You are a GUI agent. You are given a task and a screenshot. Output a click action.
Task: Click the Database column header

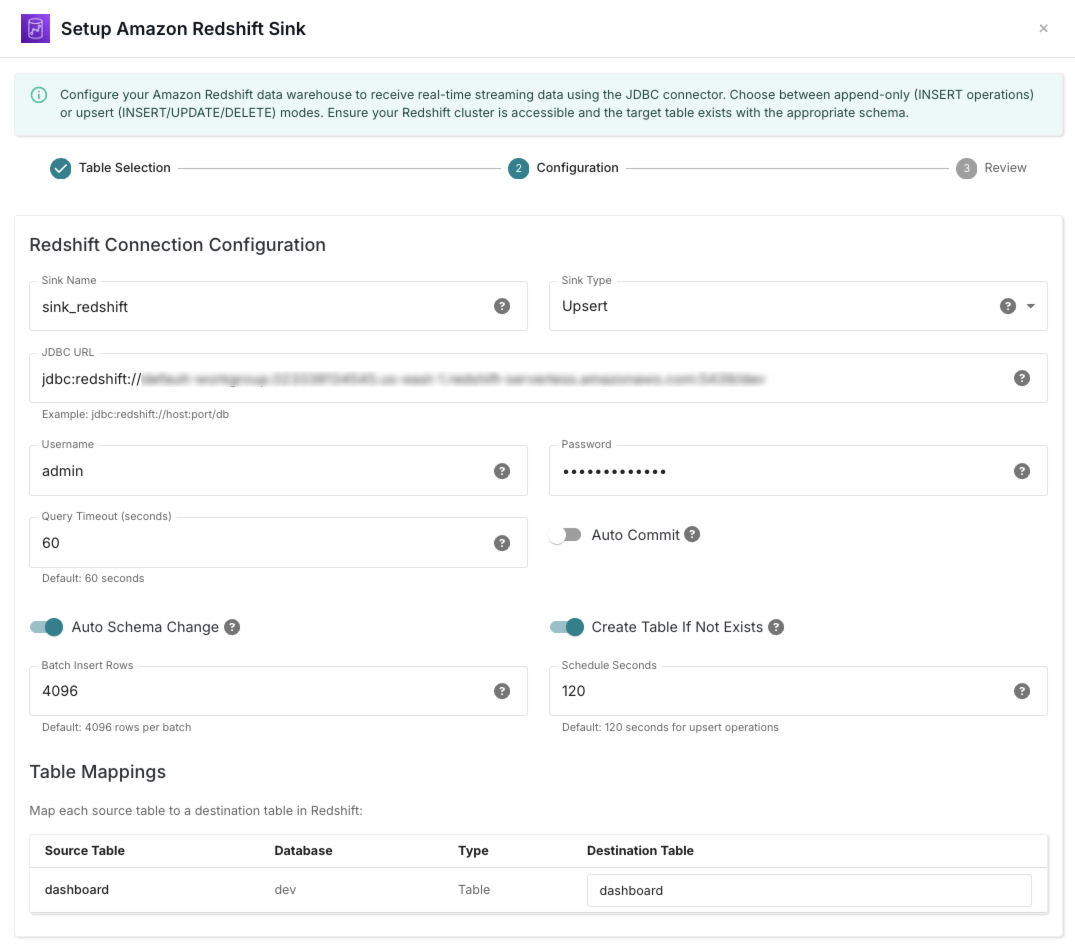(303, 851)
